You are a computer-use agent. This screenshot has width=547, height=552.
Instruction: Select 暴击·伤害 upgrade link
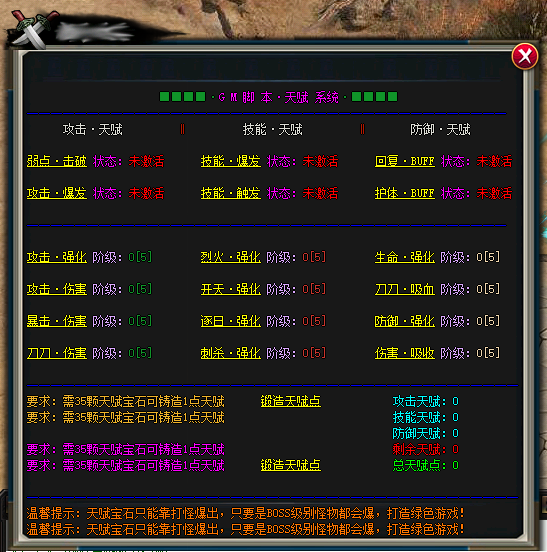tap(57, 321)
